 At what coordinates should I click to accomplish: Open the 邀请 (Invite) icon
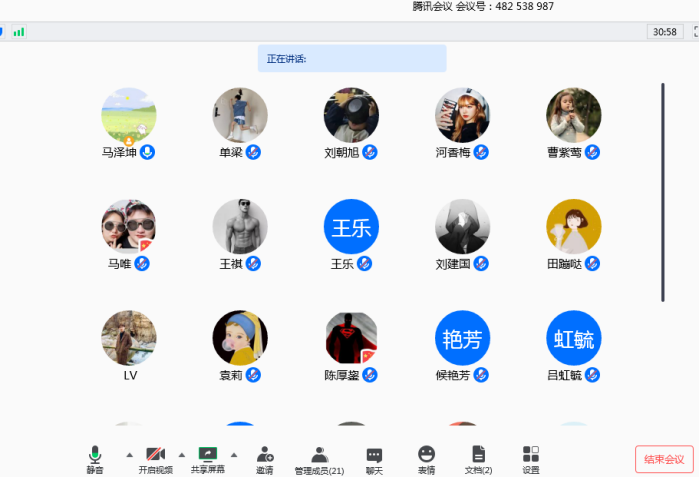click(x=264, y=459)
